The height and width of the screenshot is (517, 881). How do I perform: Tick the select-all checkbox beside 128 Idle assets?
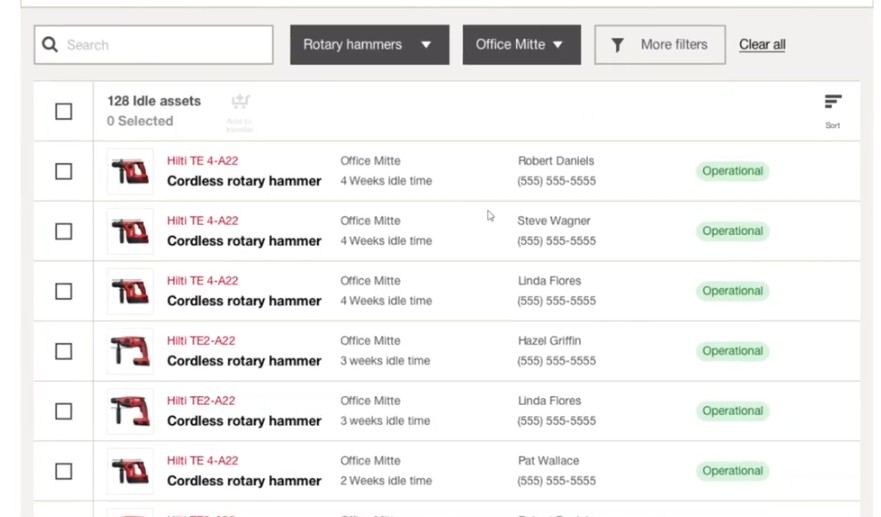(63, 111)
